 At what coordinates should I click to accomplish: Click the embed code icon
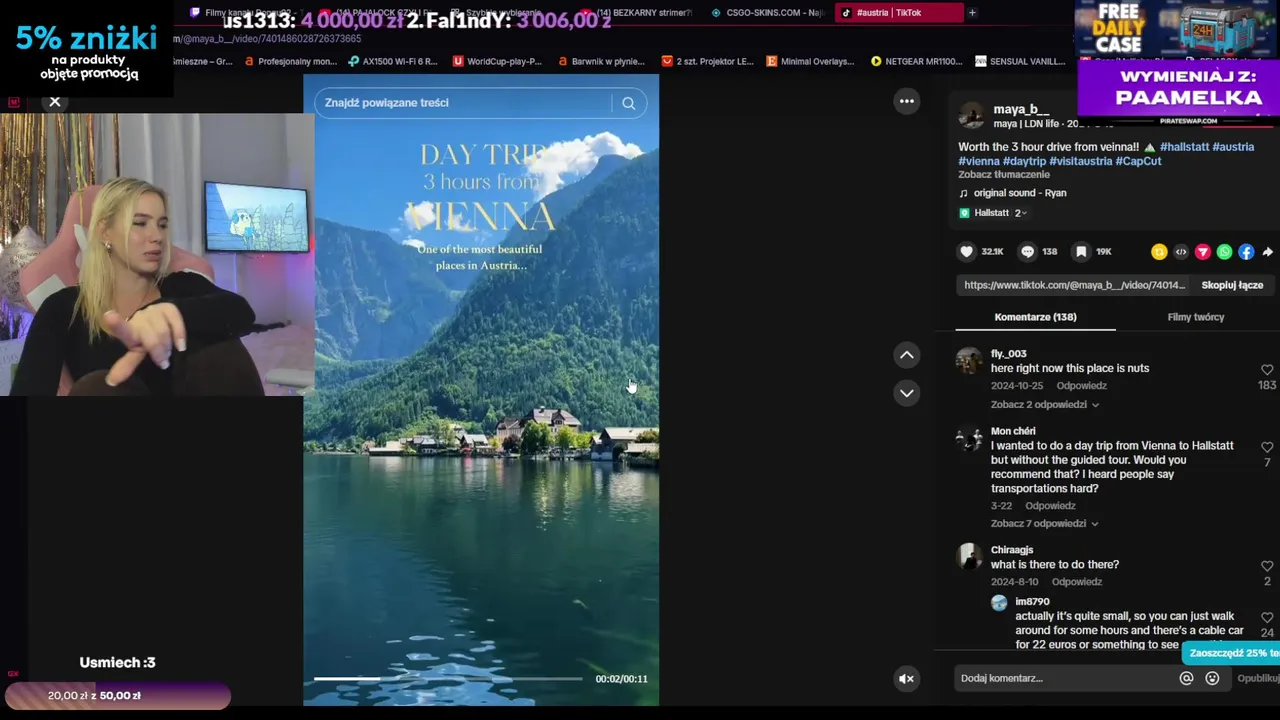point(1181,252)
